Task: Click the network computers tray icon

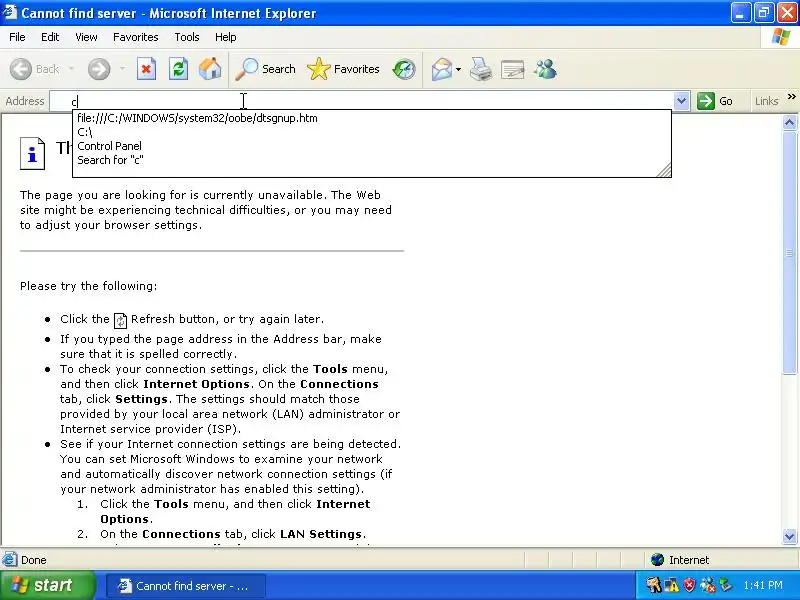Action: click(x=707, y=585)
